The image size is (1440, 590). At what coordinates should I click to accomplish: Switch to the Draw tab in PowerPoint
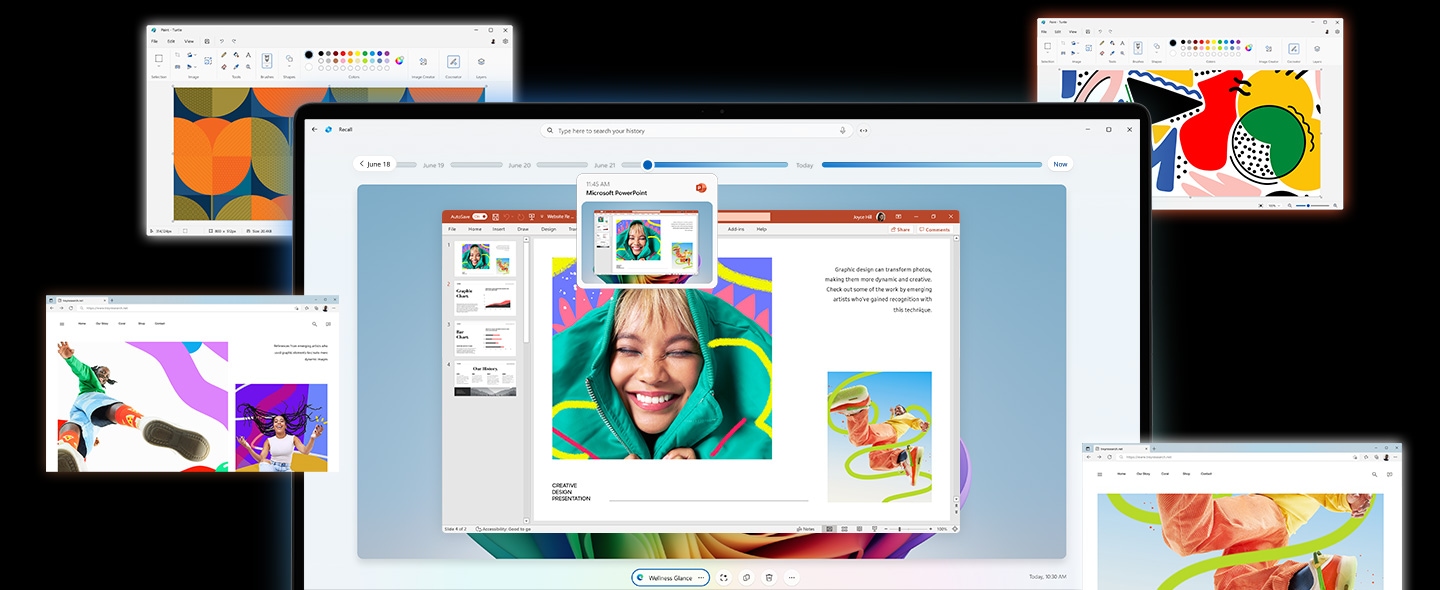pyautogui.click(x=521, y=229)
